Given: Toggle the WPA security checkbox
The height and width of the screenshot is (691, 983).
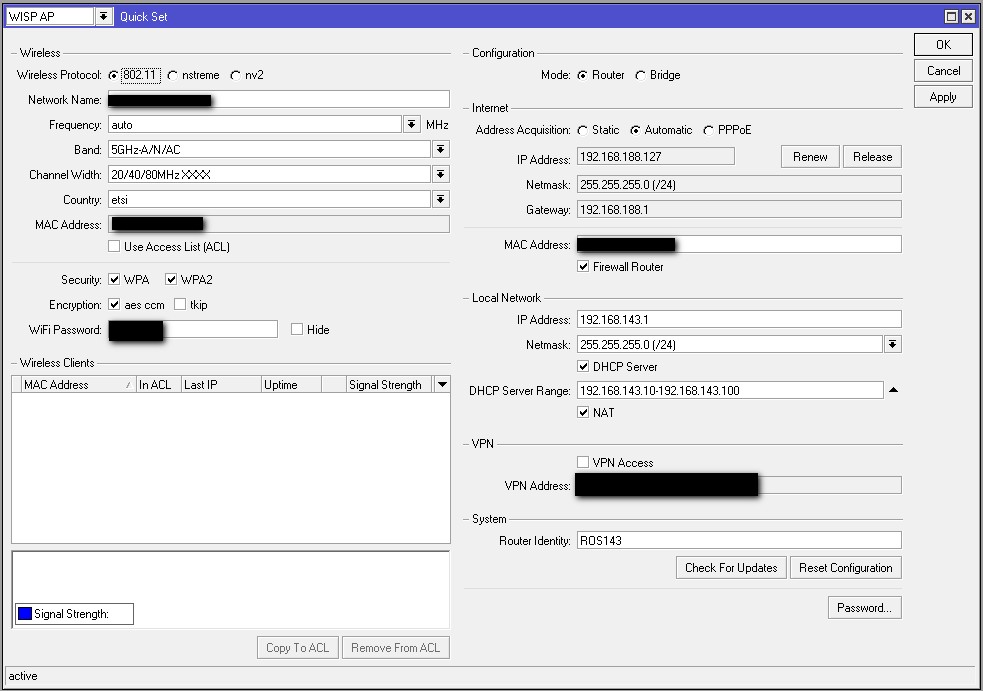Looking at the screenshot, I should click(114, 279).
